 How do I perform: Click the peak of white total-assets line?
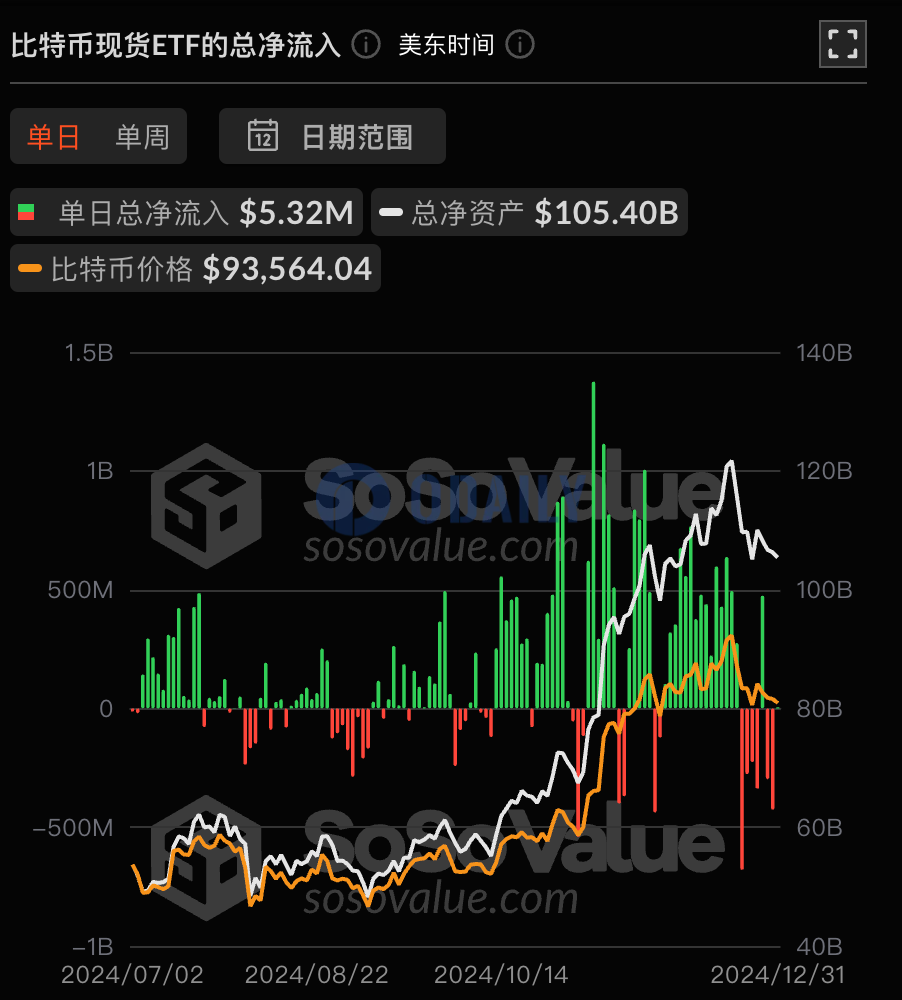731,462
